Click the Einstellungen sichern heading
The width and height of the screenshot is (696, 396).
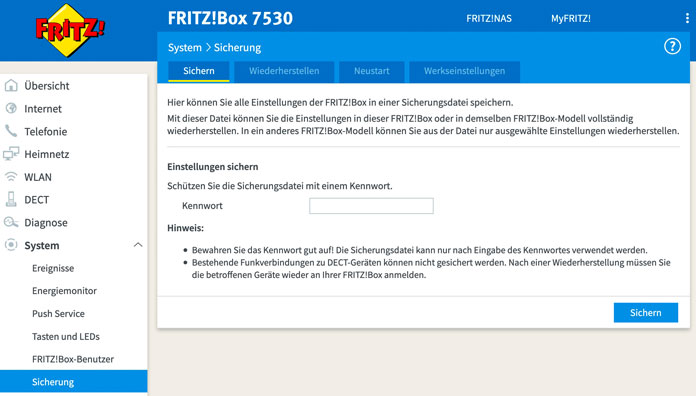click(213, 167)
